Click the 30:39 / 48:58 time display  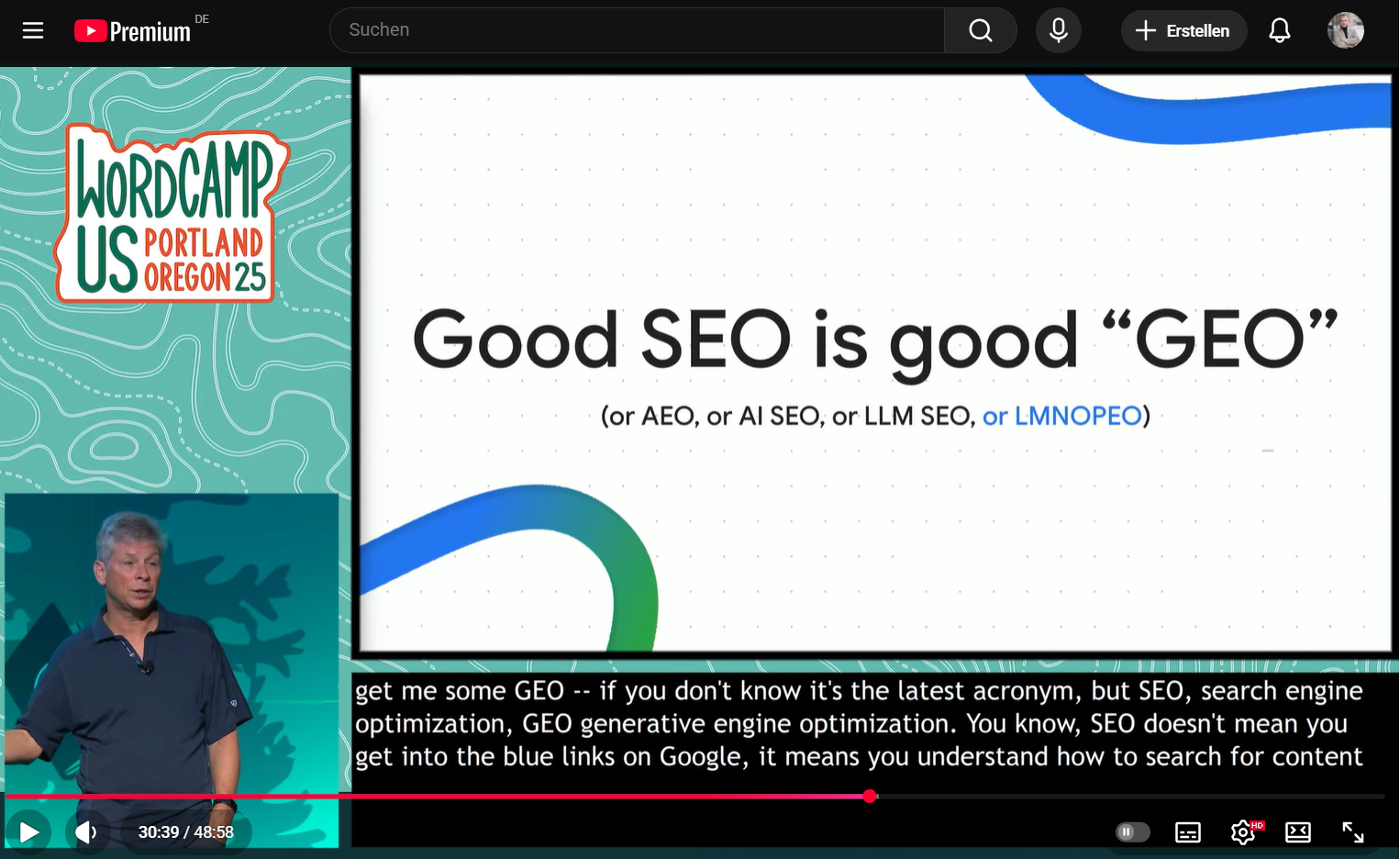(x=185, y=831)
